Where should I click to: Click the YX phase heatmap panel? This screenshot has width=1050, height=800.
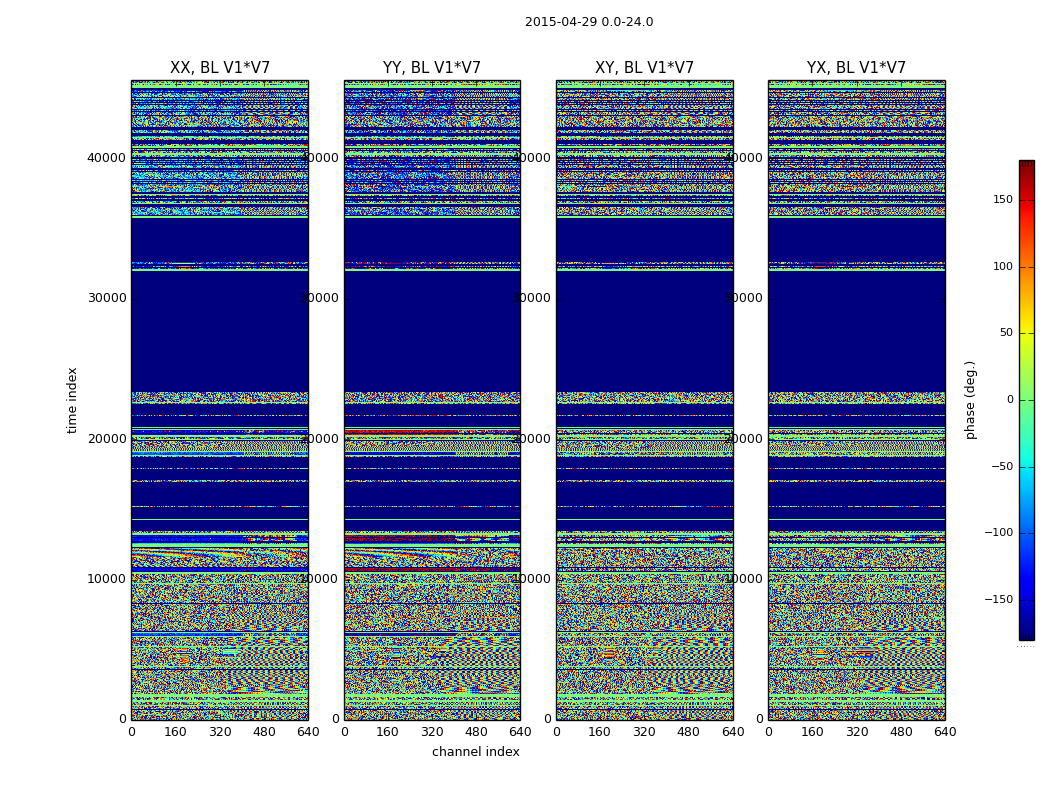click(856, 400)
